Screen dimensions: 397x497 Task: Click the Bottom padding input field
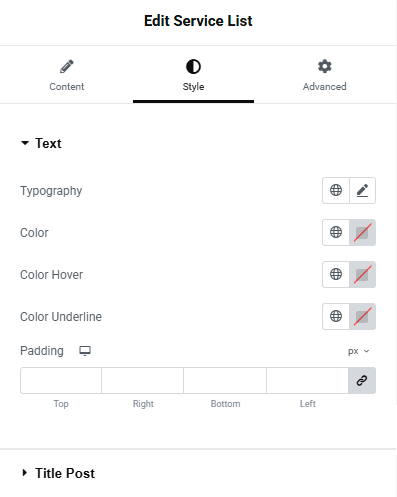[x=225, y=380]
